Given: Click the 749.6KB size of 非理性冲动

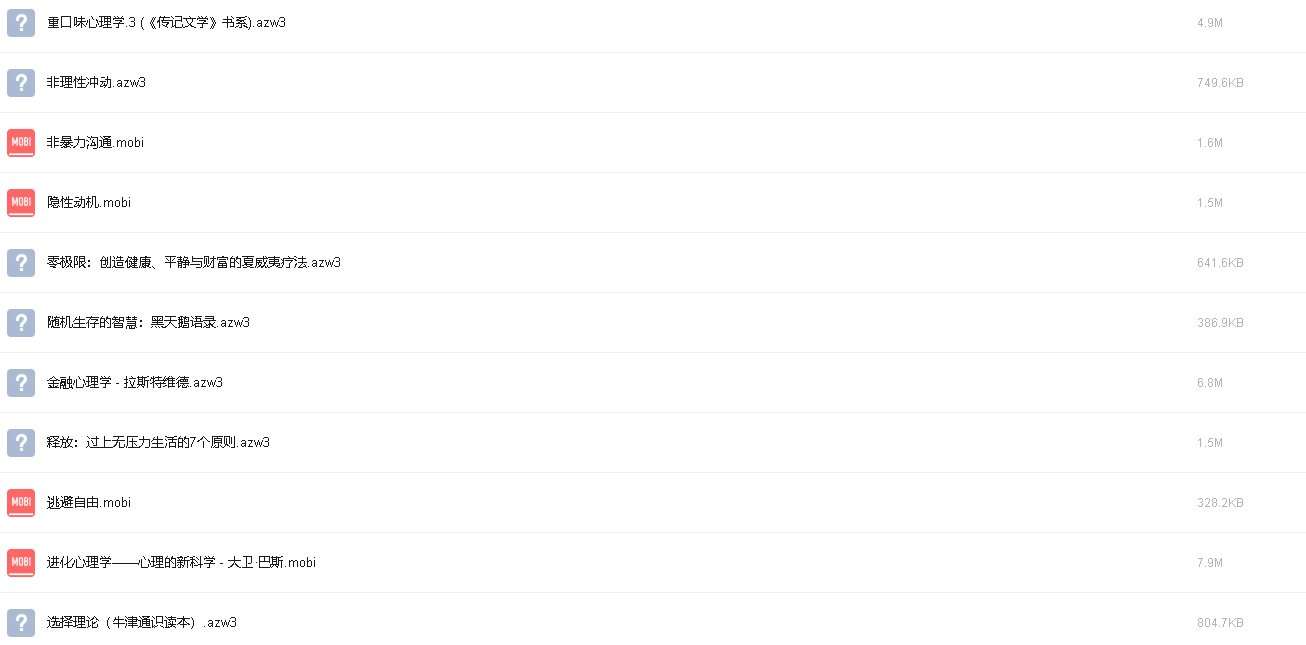Looking at the screenshot, I should click(1220, 83).
